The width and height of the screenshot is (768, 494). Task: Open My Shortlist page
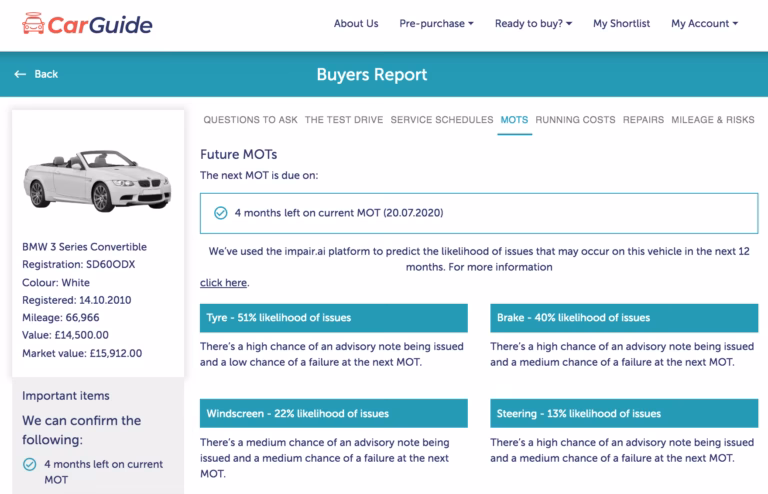click(x=620, y=24)
